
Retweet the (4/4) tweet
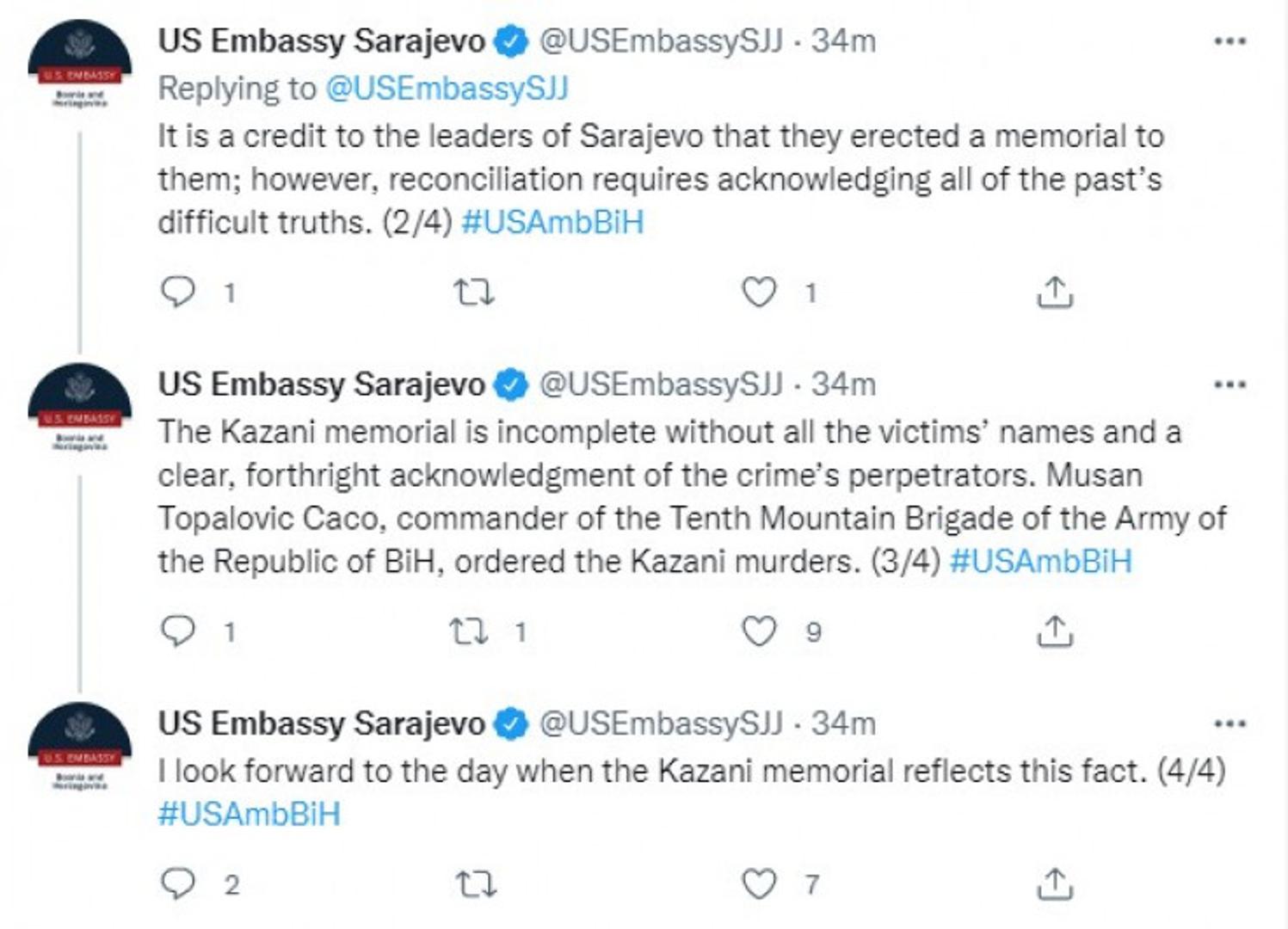[474, 884]
